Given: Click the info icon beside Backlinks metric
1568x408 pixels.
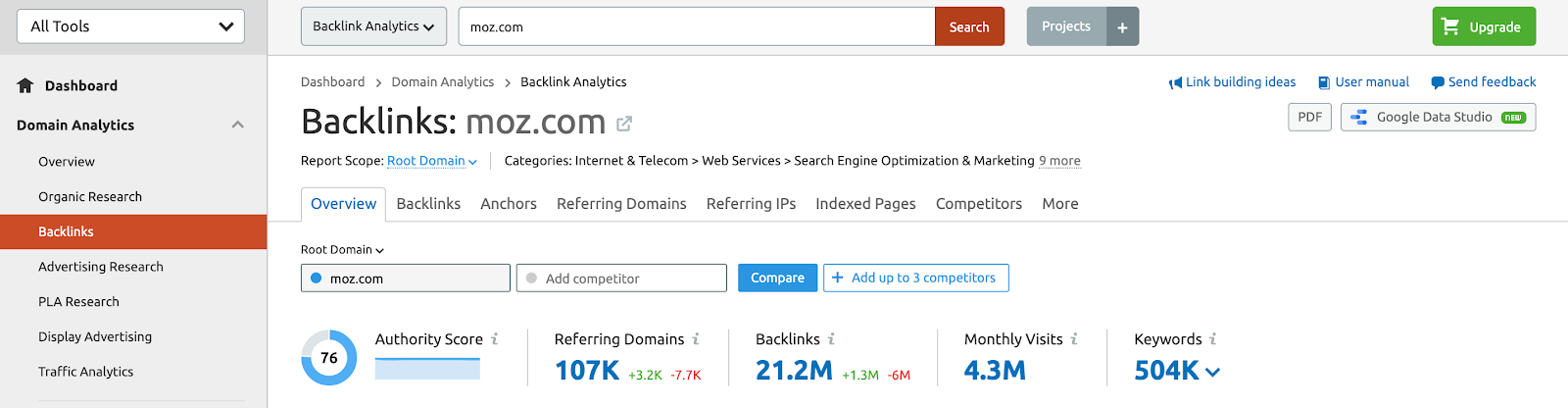Looking at the screenshot, I should coord(831,338).
